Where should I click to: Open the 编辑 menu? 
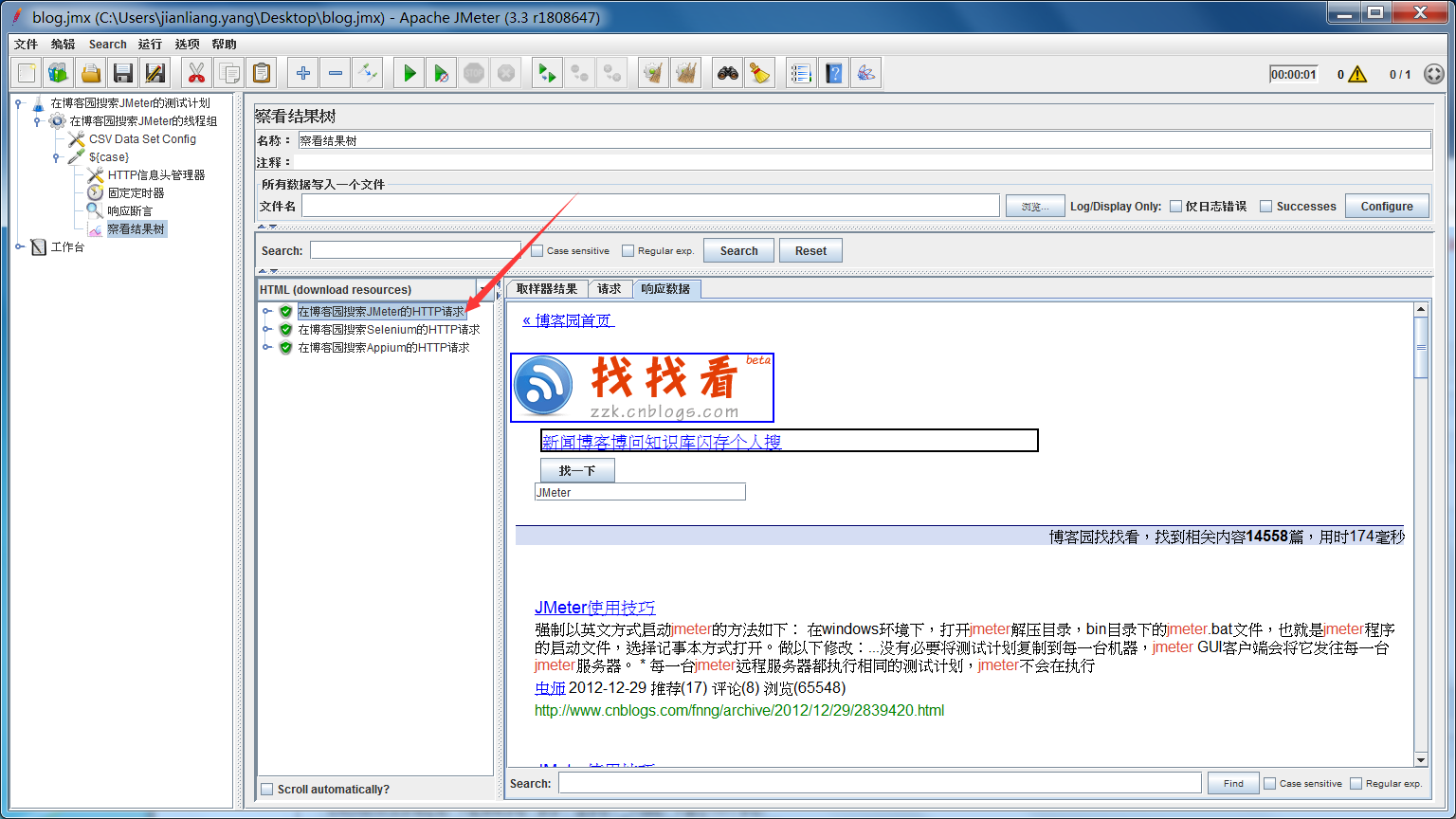(x=63, y=45)
